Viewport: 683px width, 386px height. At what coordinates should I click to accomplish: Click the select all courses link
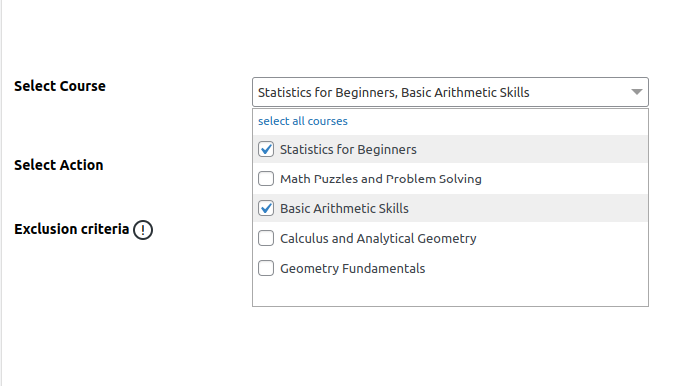[x=303, y=121]
